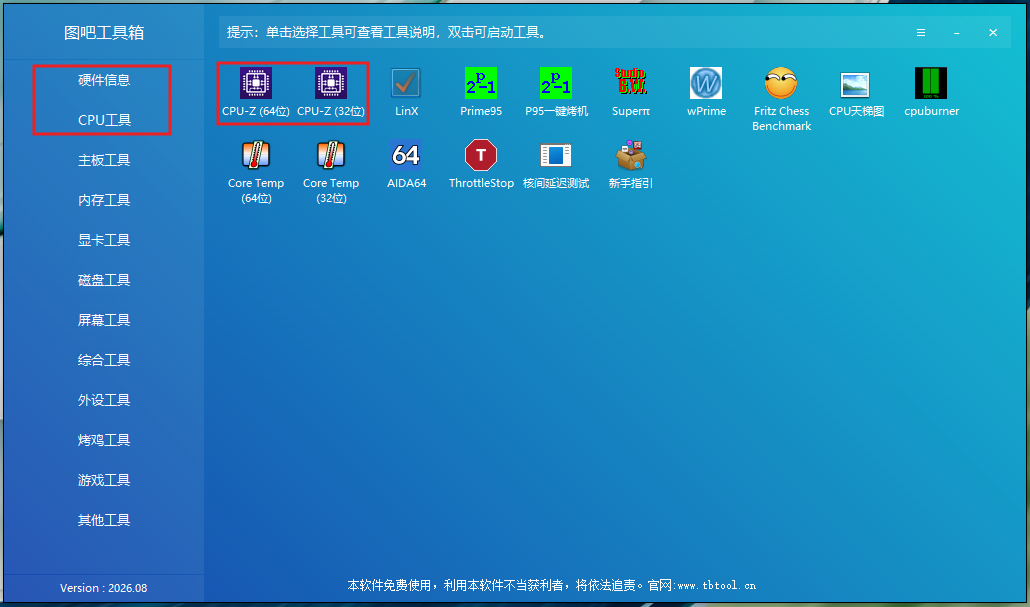Select the CPU-Z (32位) tool icon
Image resolution: width=1030 pixels, height=607 pixels.
(330, 83)
